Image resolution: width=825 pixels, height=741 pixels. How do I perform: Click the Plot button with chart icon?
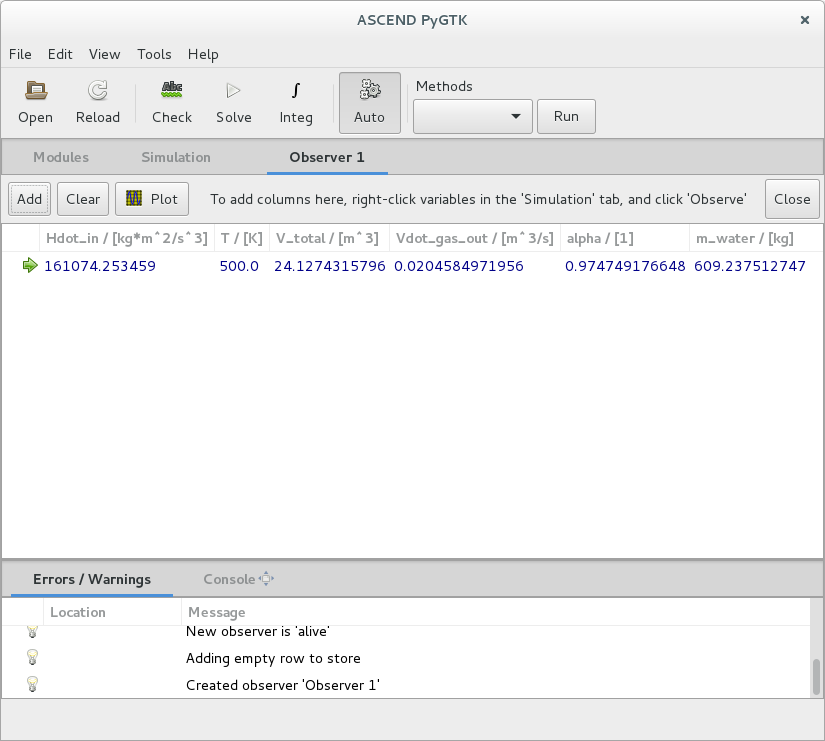click(x=152, y=199)
